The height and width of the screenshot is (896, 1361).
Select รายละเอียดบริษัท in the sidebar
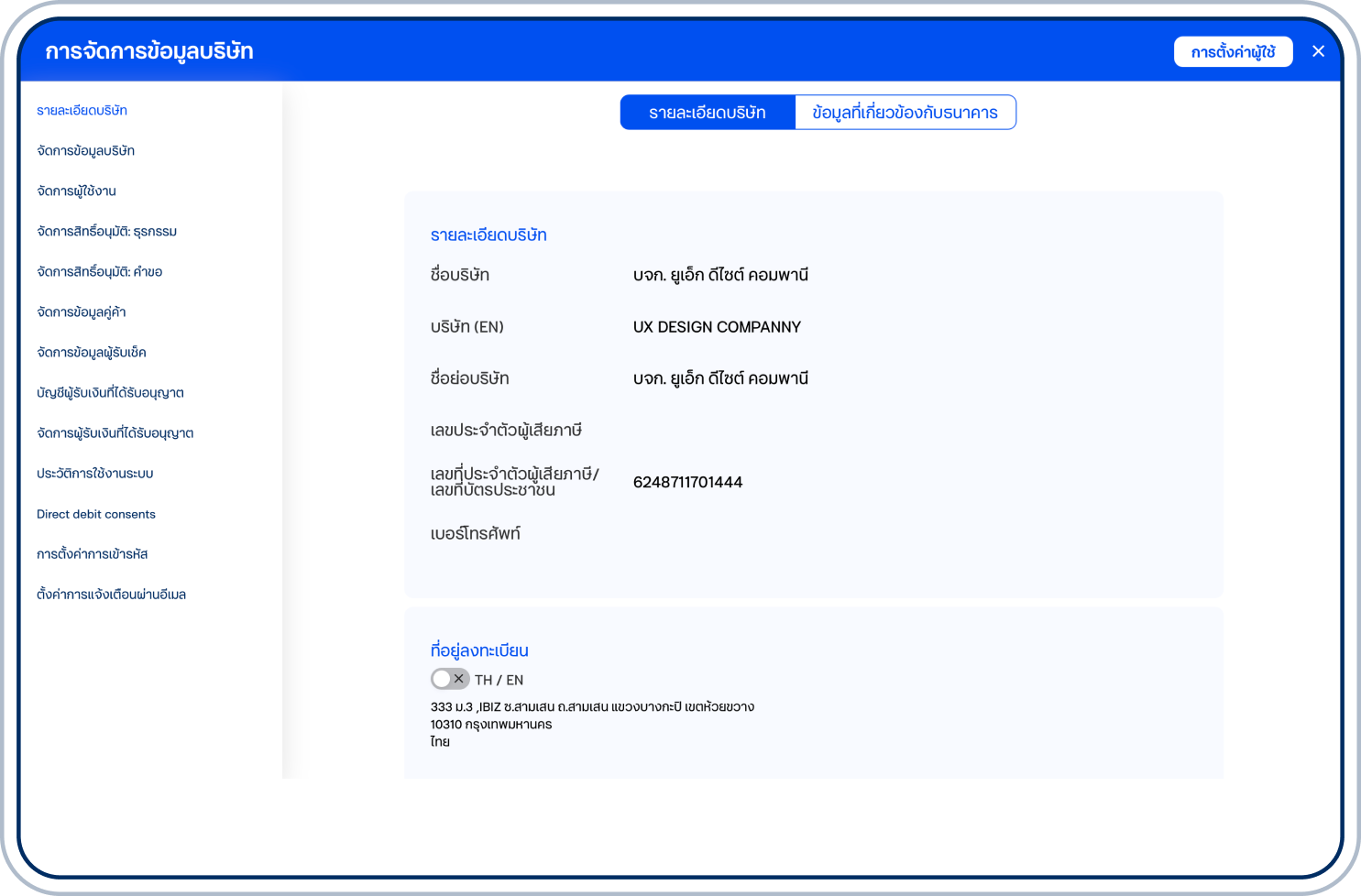82,111
